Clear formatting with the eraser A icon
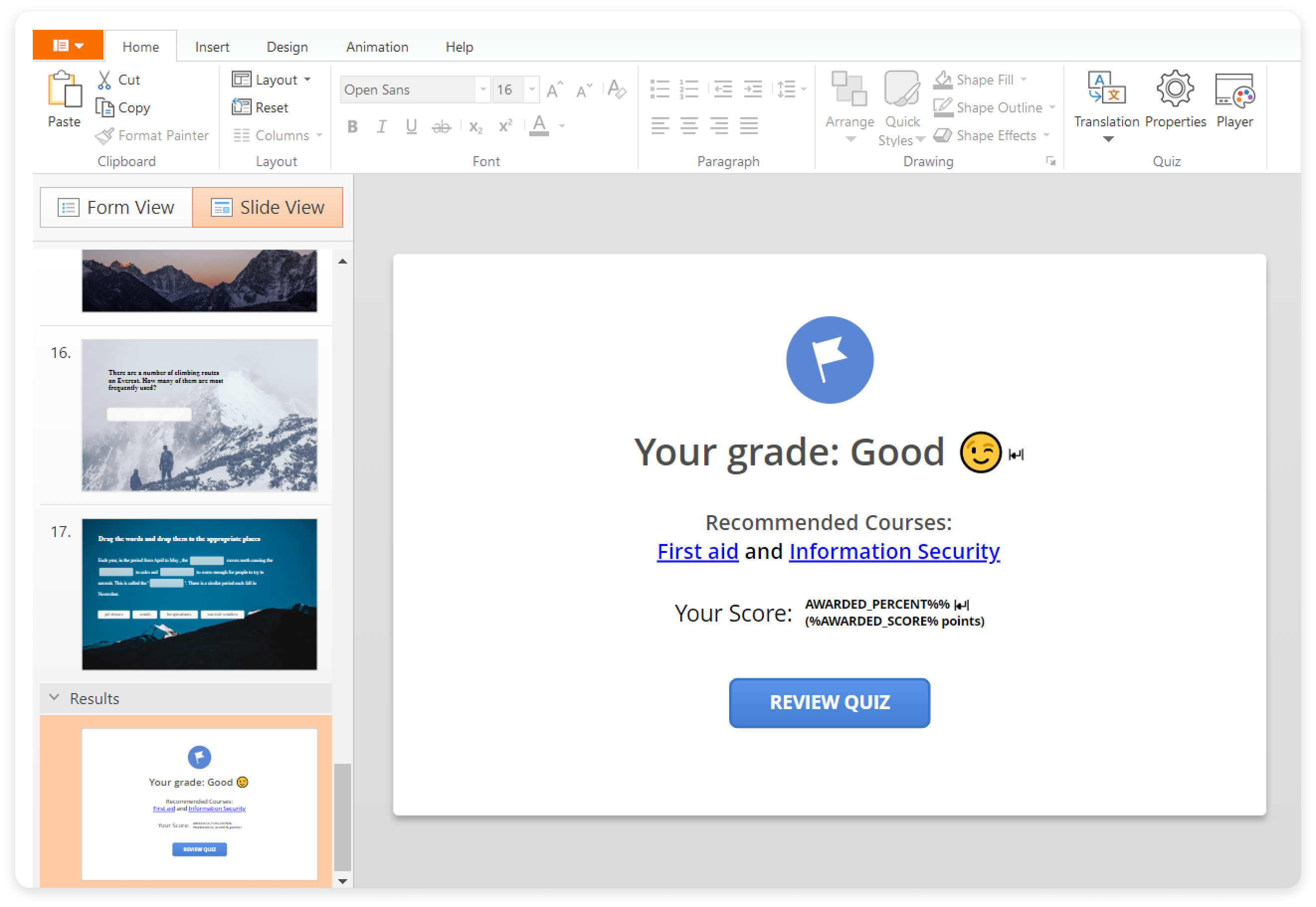The width and height of the screenshot is (1316, 907). pyautogui.click(x=616, y=90)
